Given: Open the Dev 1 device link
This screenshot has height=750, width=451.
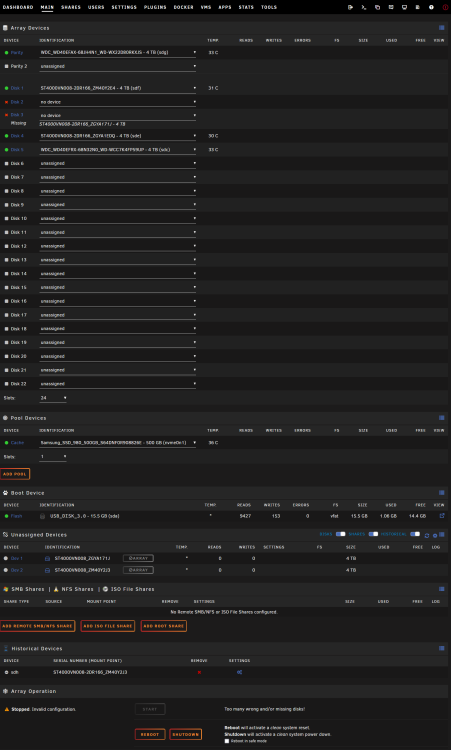Looking at the screenshot, I should coord(16,558).
